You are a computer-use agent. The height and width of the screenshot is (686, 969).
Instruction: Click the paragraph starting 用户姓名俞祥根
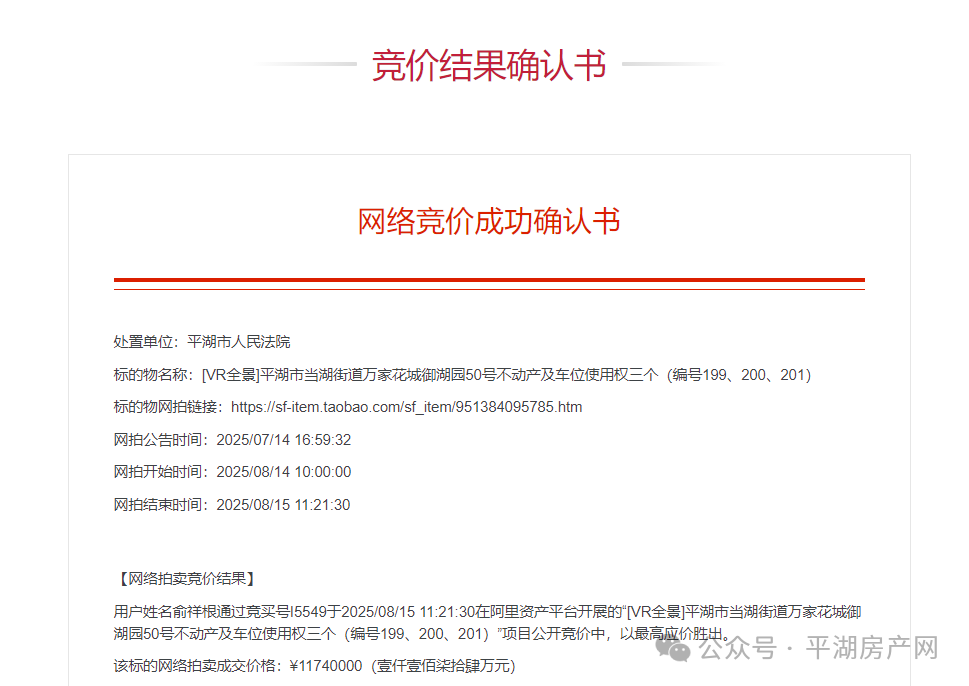pyautogui.click(x=487, y=623)
